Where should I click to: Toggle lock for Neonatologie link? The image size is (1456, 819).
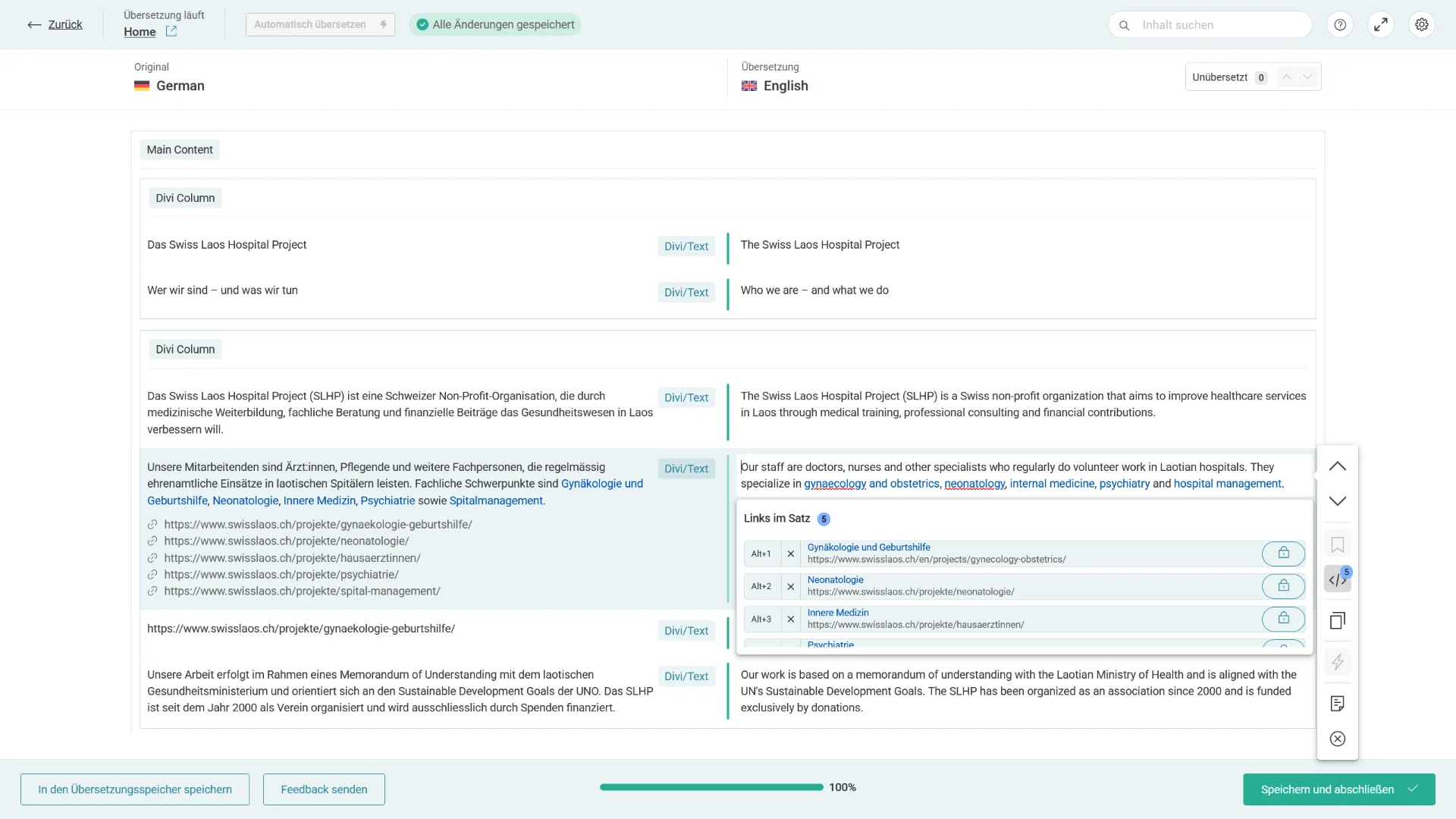click(1283, 586)
